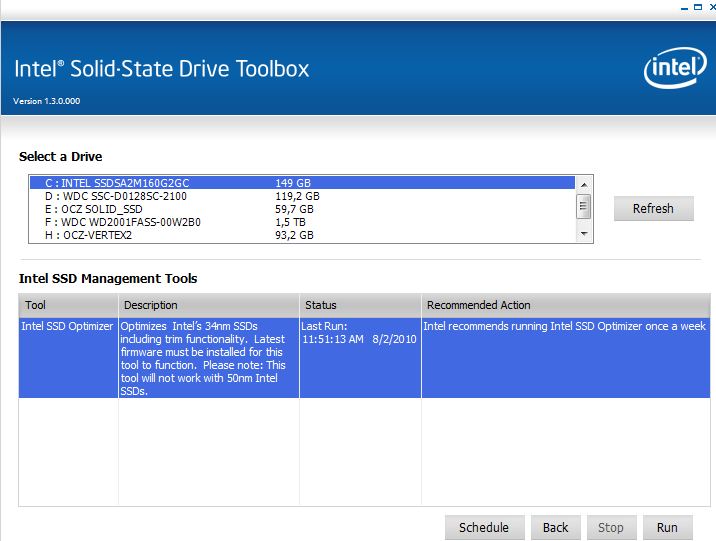Viewport: 716px width, 541px height.
Task: Click the once a week recommendation text
Action: point(564,326)
